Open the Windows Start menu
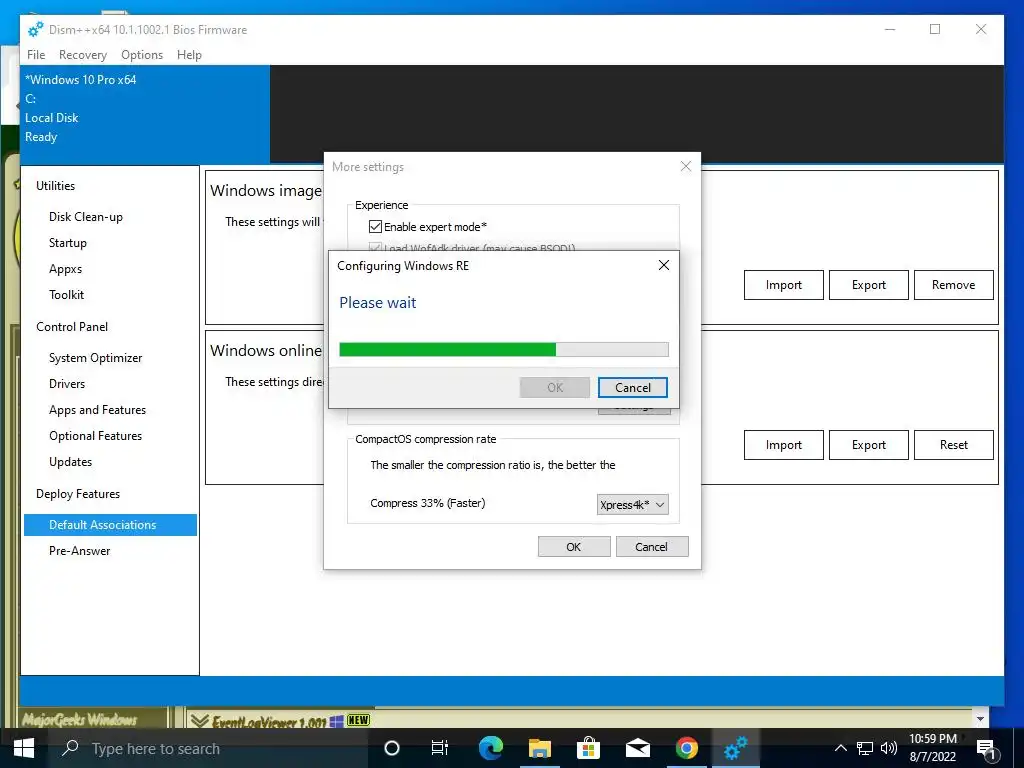This screenshot has width=1024, height=768. 24,748
